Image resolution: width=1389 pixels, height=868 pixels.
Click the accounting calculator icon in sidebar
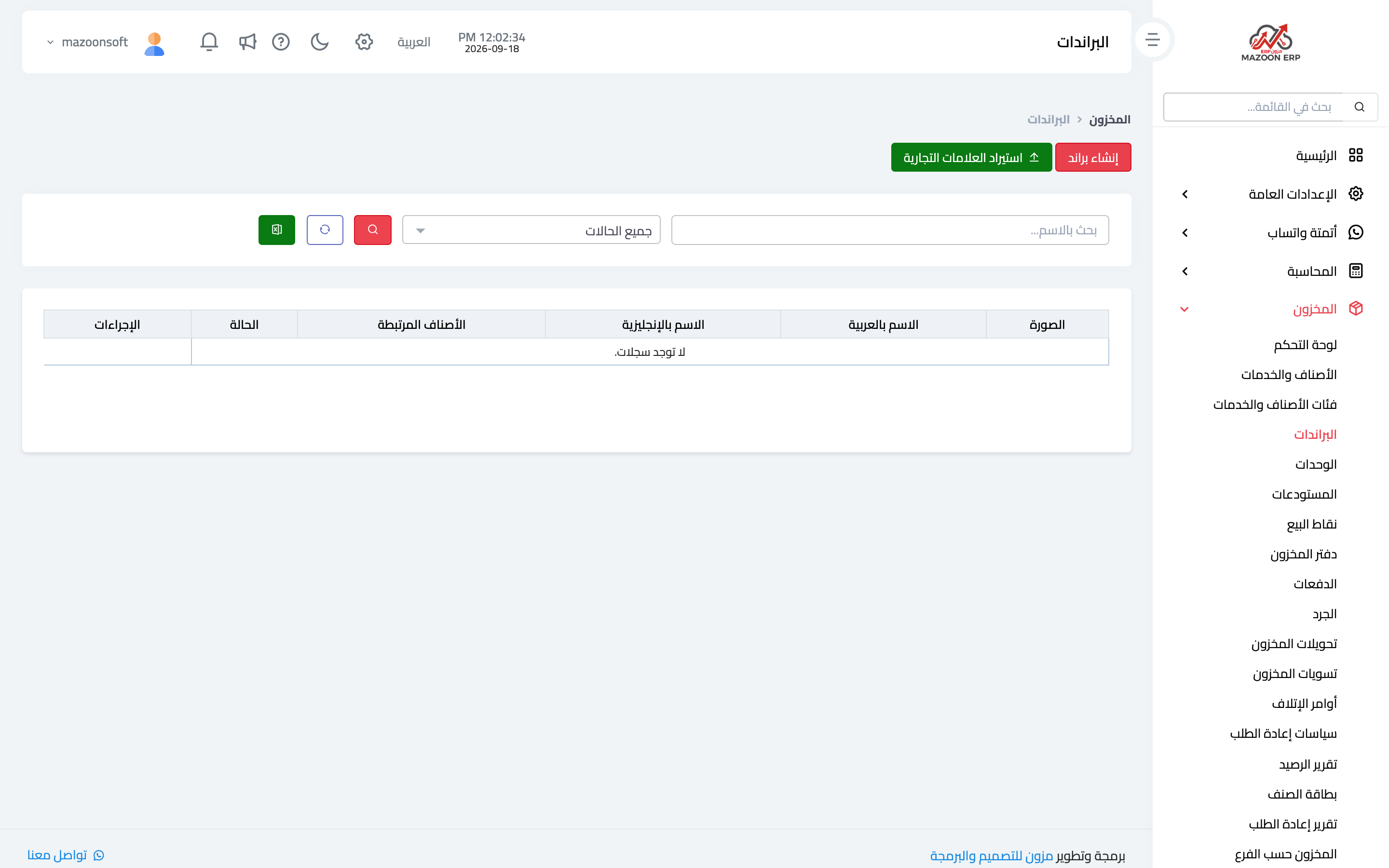coord(1356,271)
